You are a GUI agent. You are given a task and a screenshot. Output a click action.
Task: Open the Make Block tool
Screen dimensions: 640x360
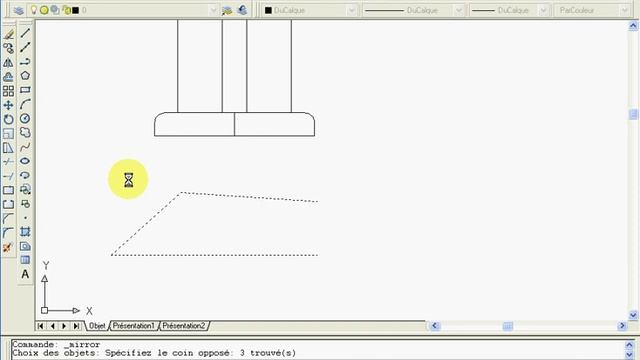tap(25, 204)
